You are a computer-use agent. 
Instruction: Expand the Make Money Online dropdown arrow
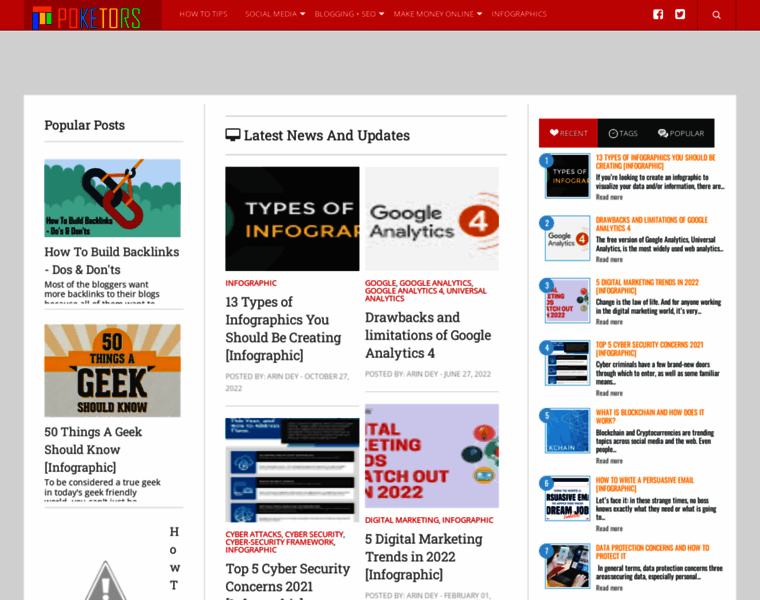pos(479,14)
